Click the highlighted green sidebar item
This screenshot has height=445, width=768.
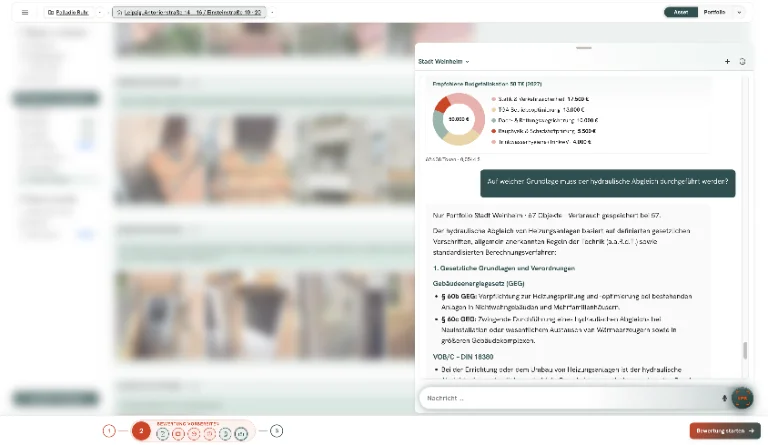point(55,98)
